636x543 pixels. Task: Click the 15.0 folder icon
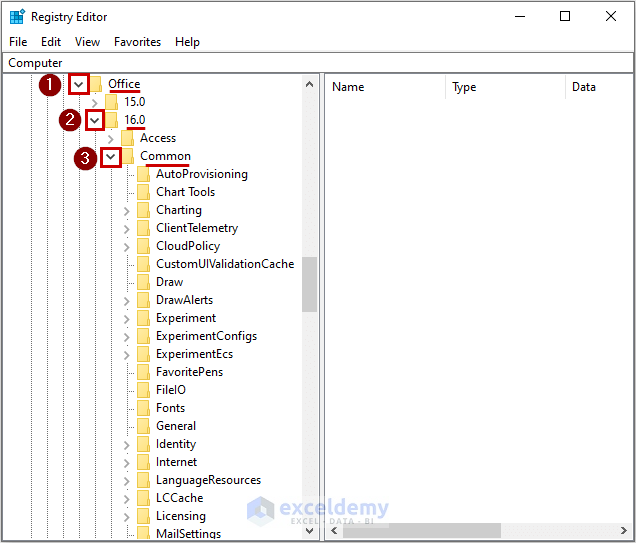[111, 102]
